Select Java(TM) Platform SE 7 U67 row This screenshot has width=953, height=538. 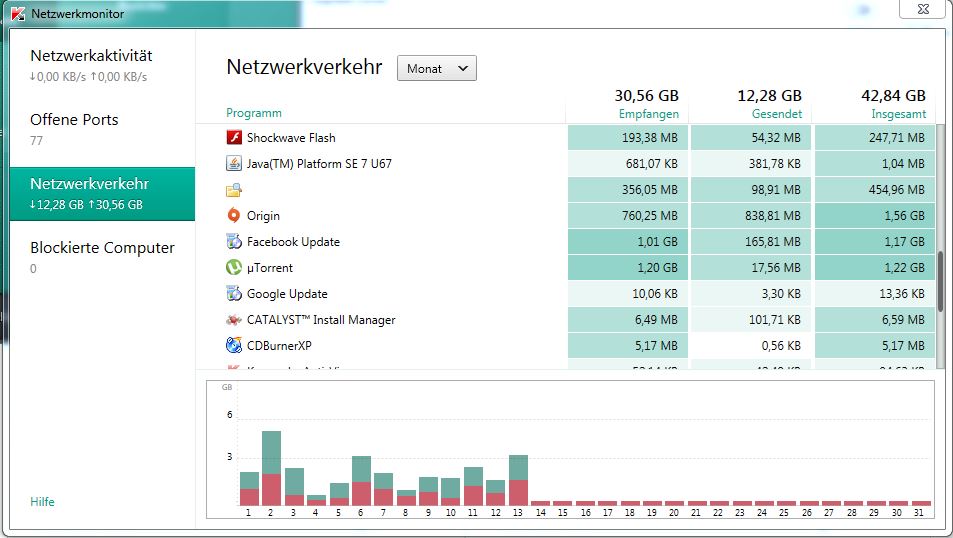click(319, 164)
